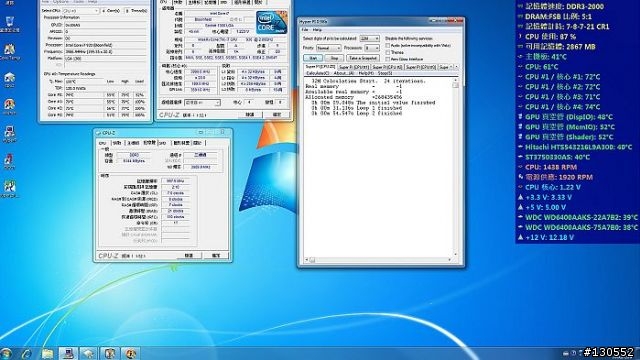
Task: Click the rightmost button in upper CPU-Z footer
Action: [276, 115]
